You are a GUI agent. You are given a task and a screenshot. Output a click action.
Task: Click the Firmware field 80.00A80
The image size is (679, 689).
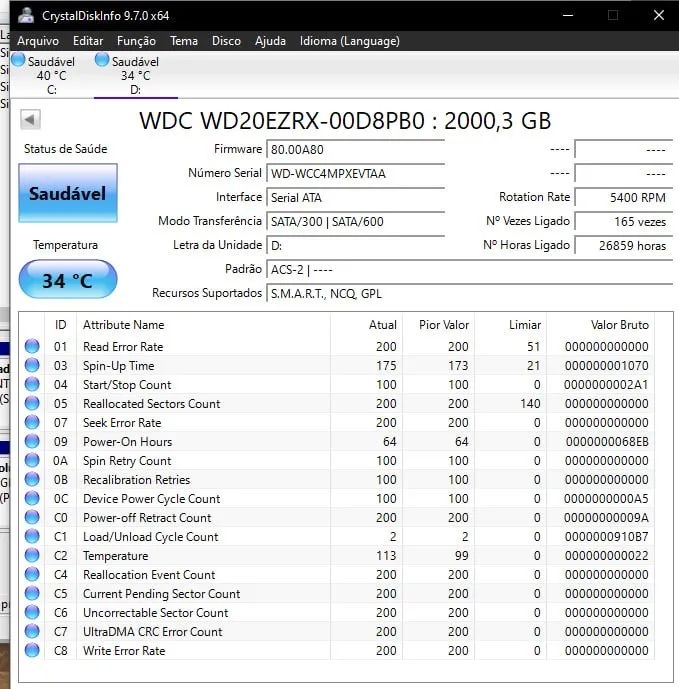[356, 149]
